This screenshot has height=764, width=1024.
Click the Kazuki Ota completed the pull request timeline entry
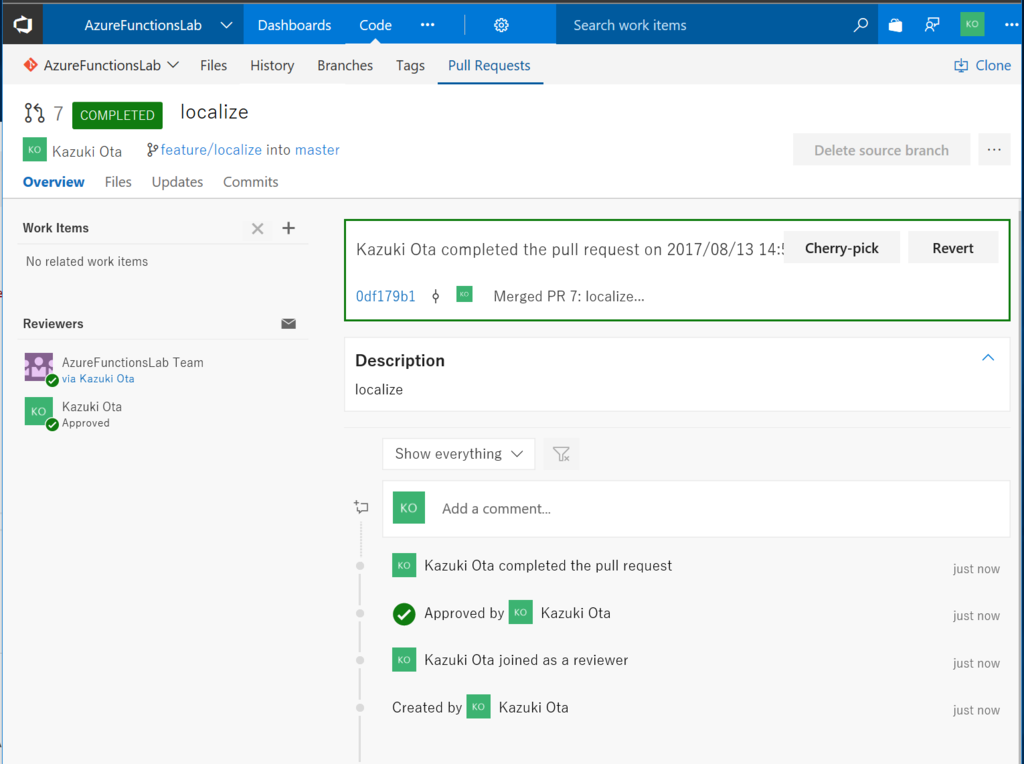pos(548,565)
